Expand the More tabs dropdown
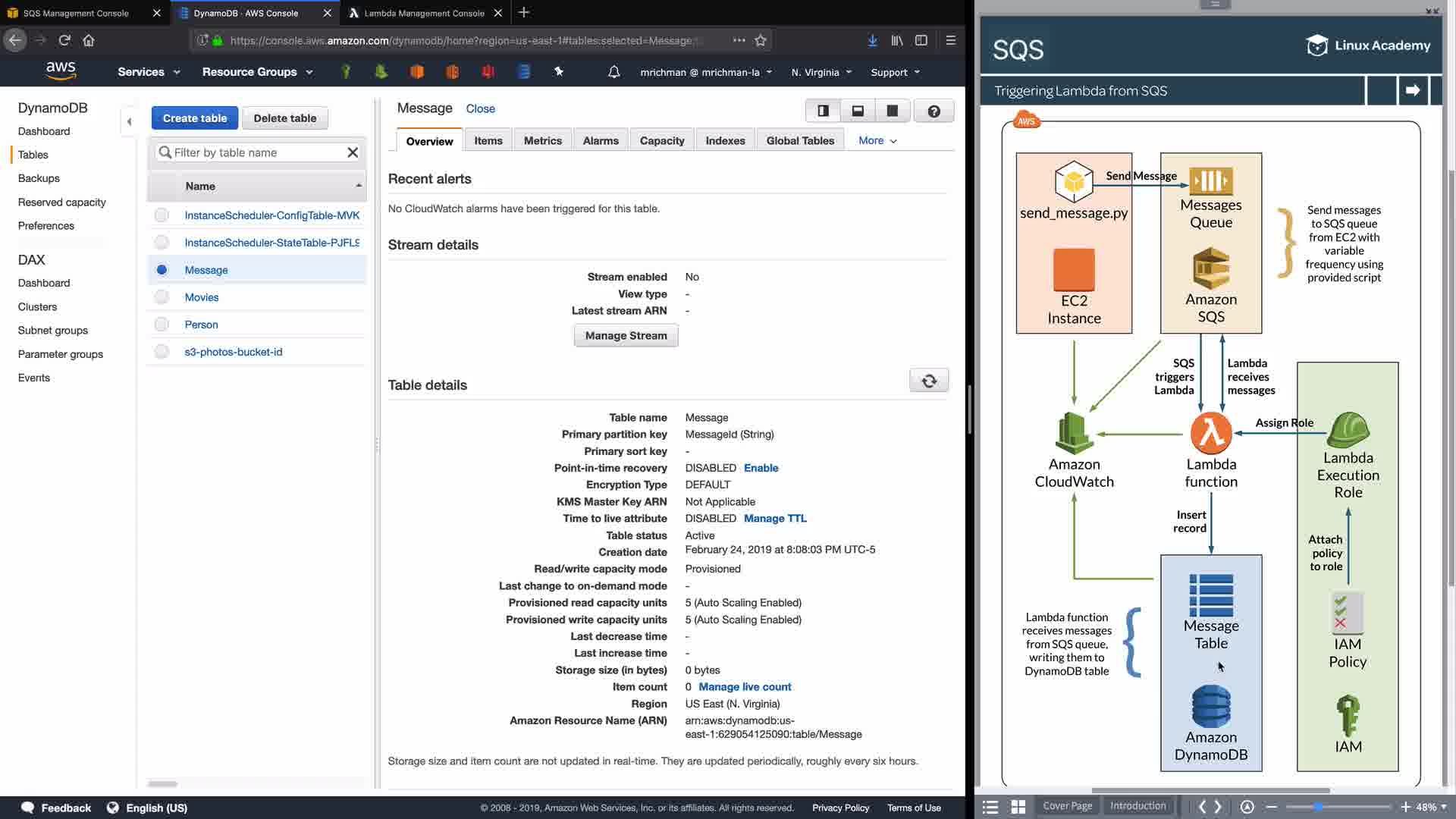This screenshot has height=819, width=1456. coord(877,141)
